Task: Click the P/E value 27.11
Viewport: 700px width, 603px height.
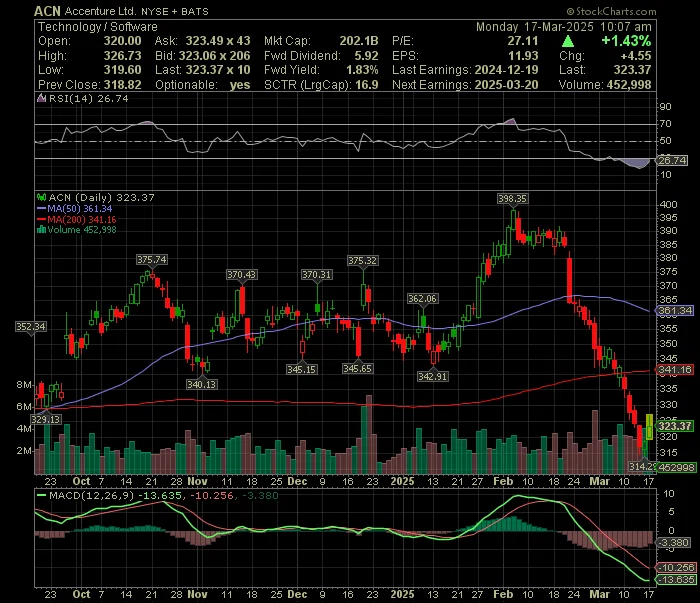Action: point(523,41)
